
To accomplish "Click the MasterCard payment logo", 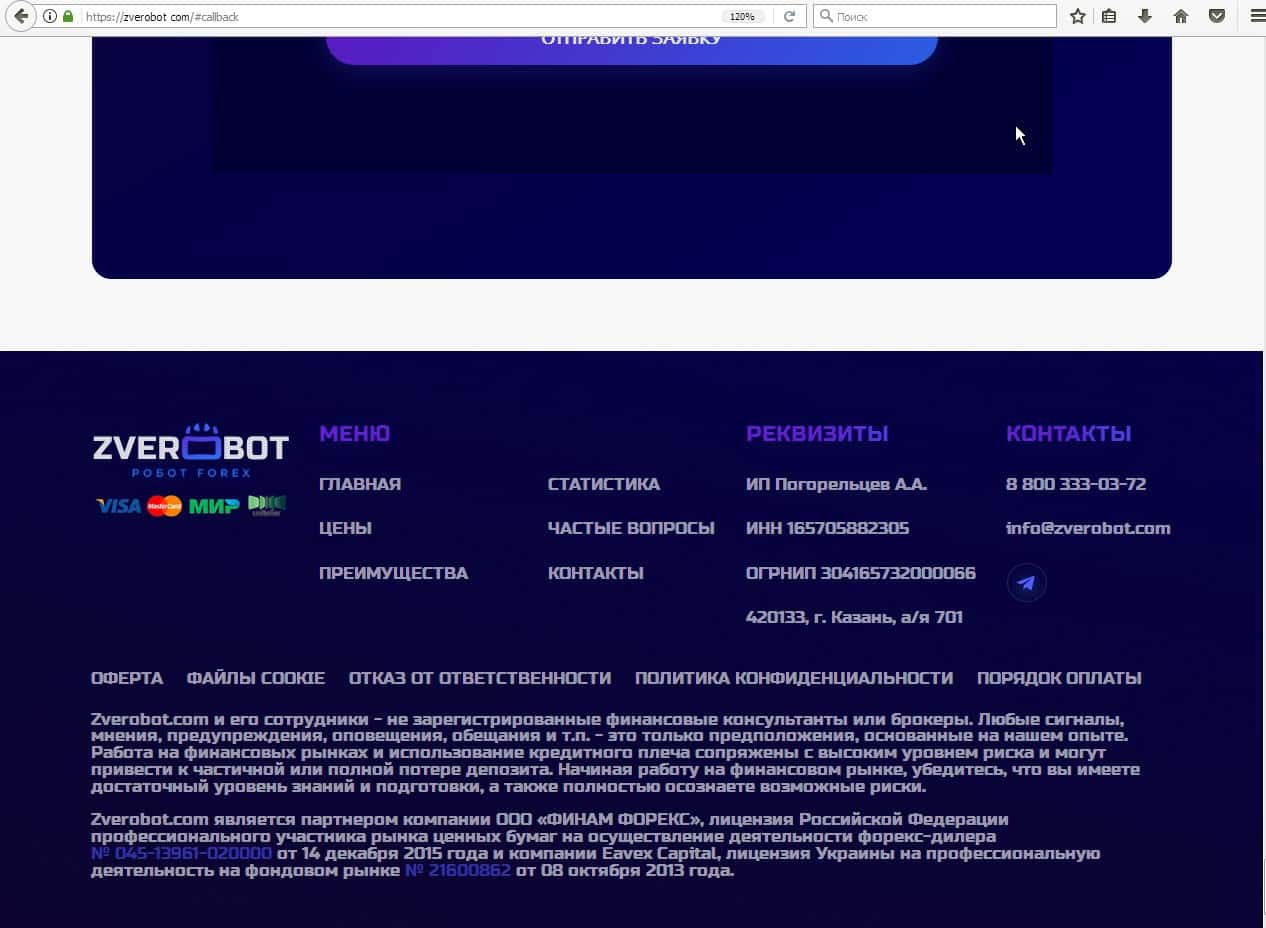I will pyautogui.click(x=164, y=506).
